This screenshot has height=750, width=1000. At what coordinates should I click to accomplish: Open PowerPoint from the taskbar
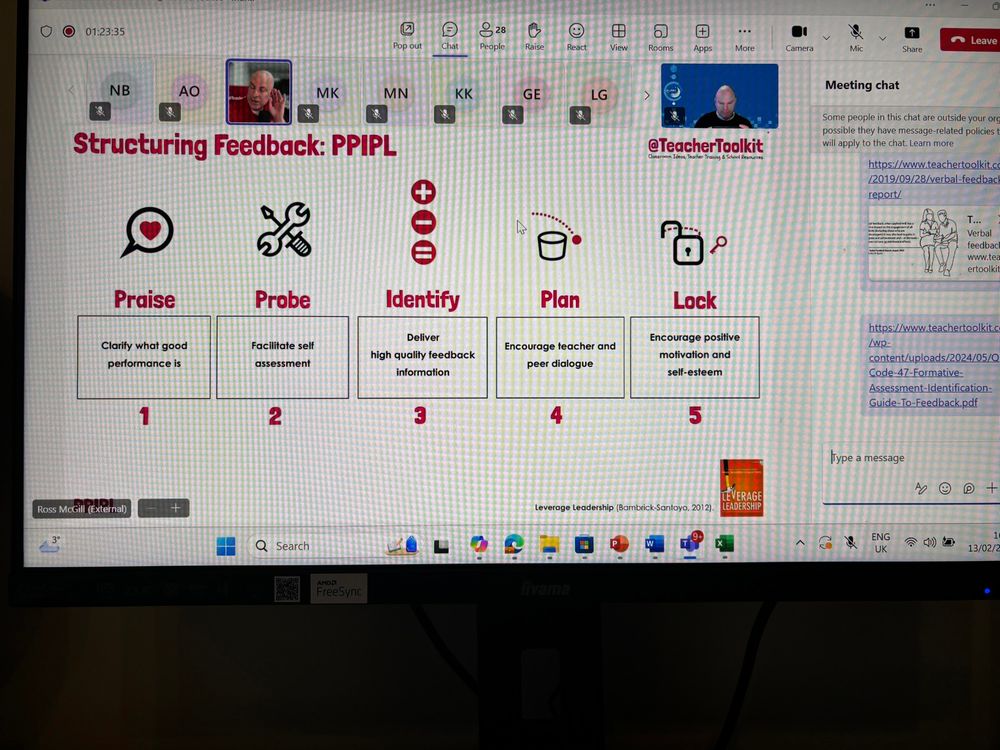pyautogui.click(x=619, y=544)
